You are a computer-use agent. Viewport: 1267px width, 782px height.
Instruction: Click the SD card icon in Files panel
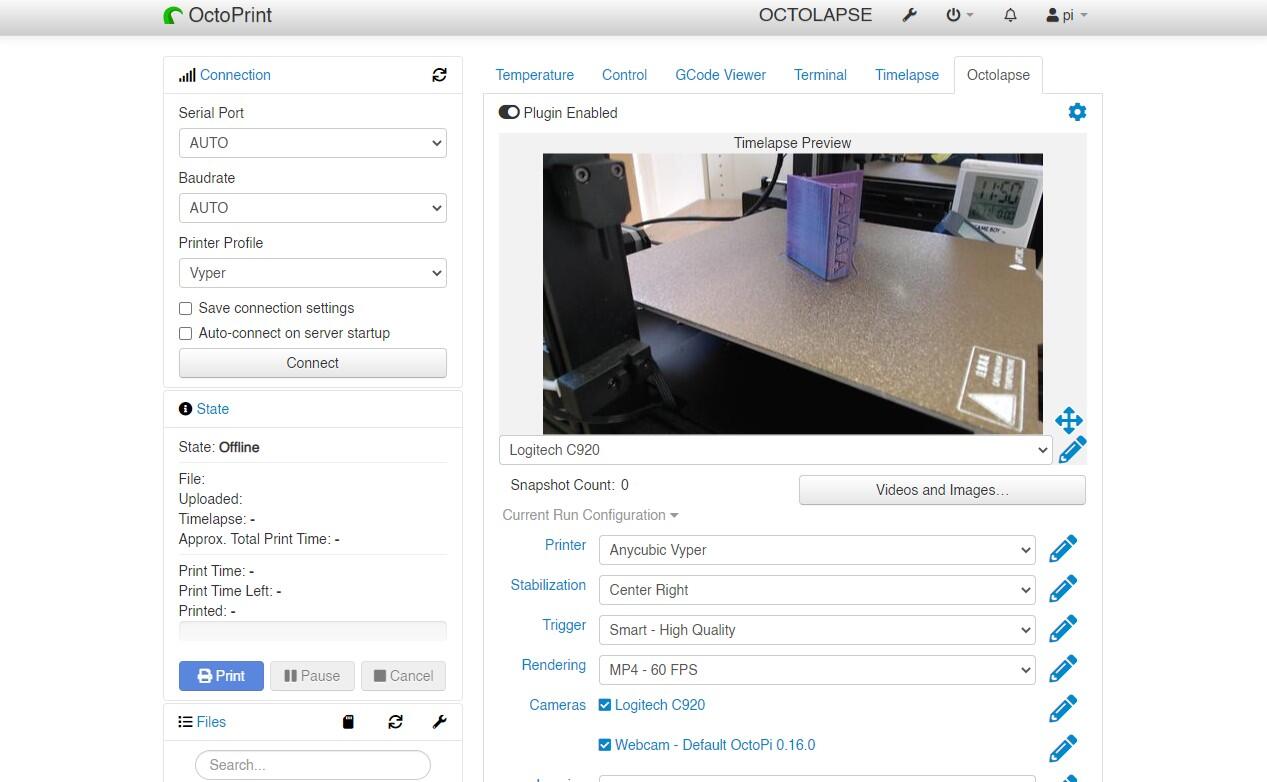348,722
